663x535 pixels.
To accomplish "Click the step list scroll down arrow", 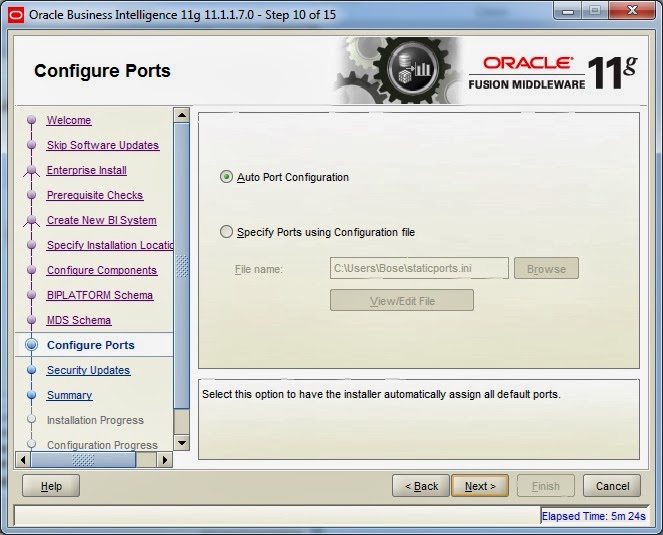I will coord(182,443).
